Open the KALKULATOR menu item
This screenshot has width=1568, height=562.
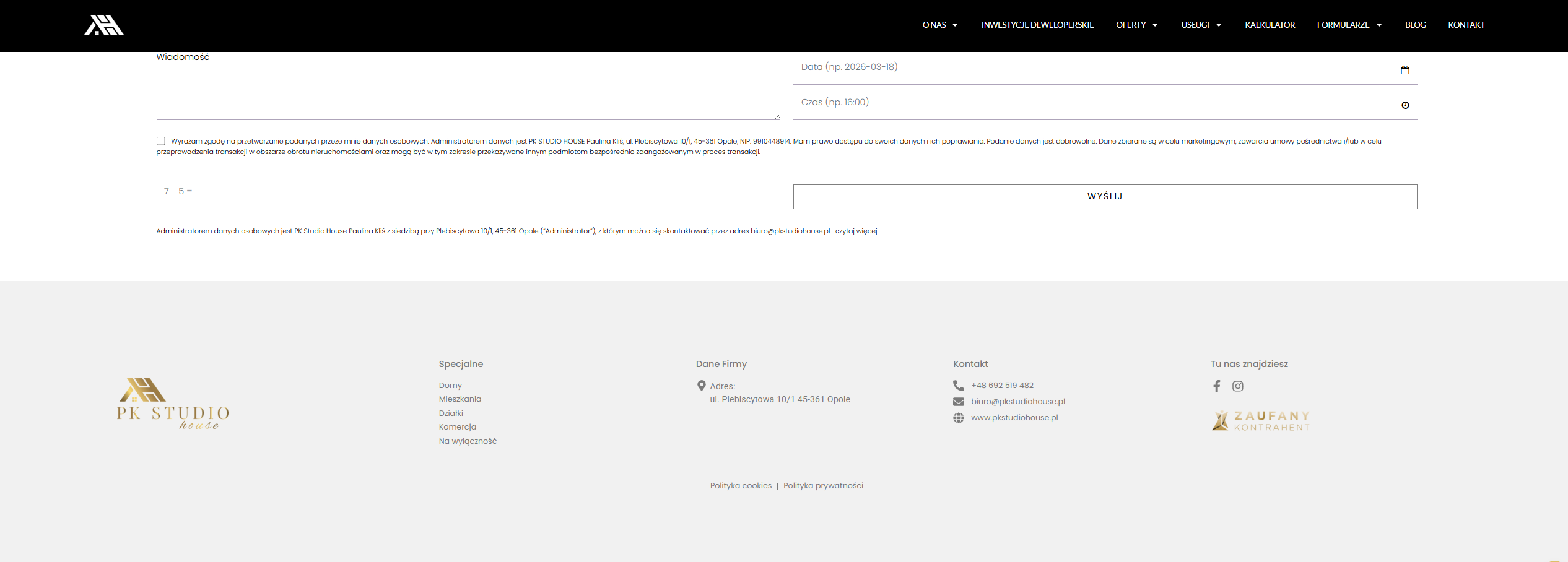(x=1270, y=25)
